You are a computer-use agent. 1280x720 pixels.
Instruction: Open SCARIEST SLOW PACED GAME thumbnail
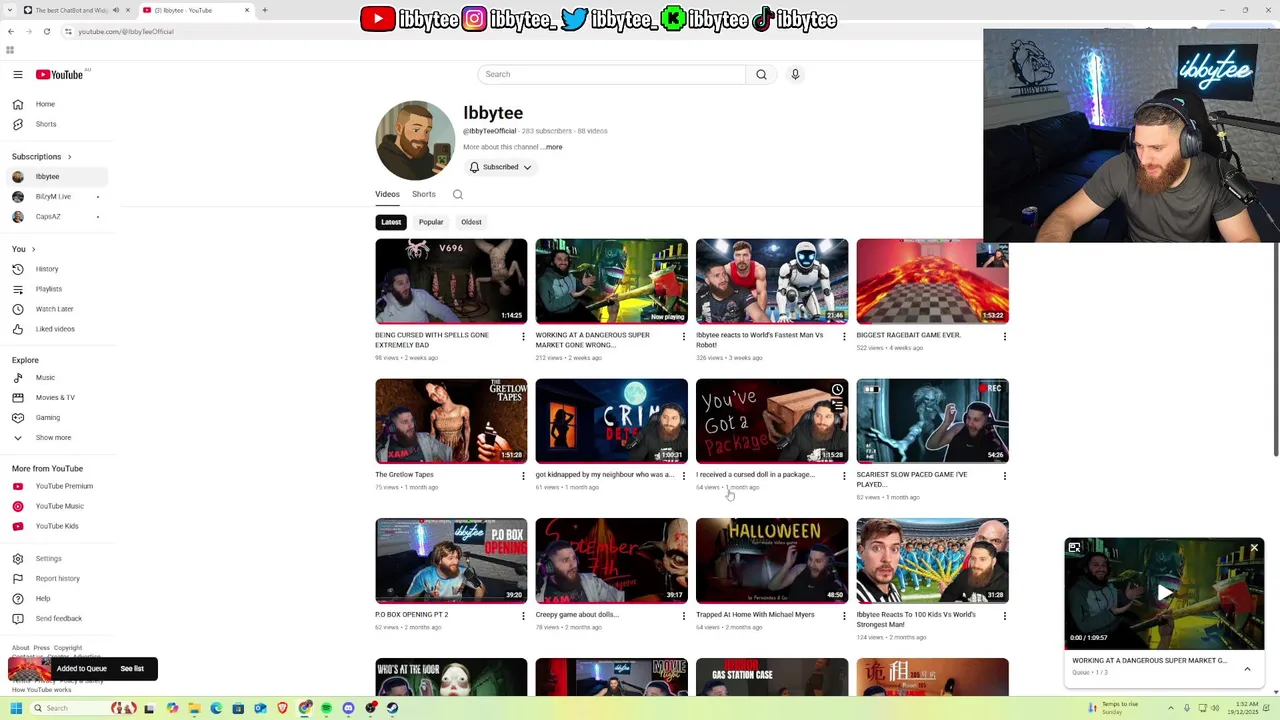(x=932, y=421)
